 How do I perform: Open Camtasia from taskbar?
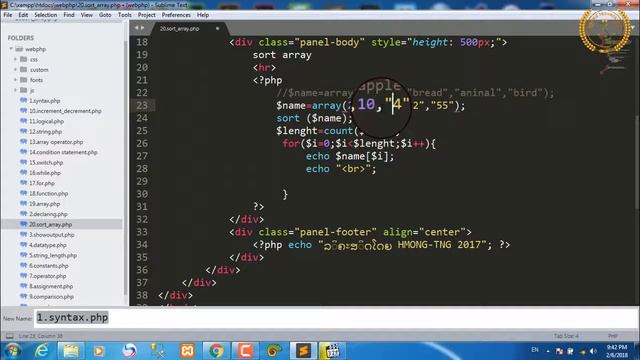pos(245,351)
